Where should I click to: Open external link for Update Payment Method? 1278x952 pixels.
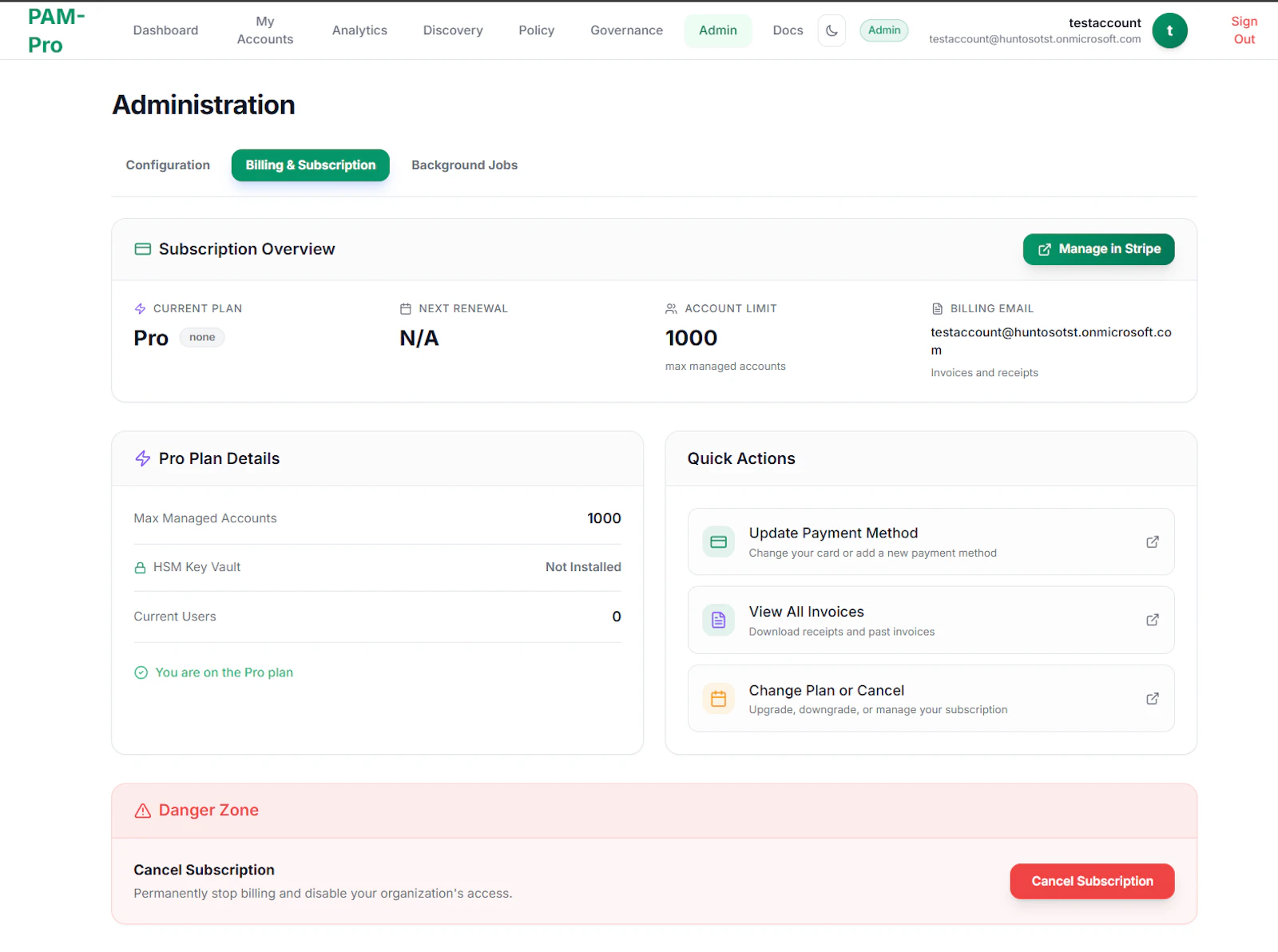(1153, 541)
